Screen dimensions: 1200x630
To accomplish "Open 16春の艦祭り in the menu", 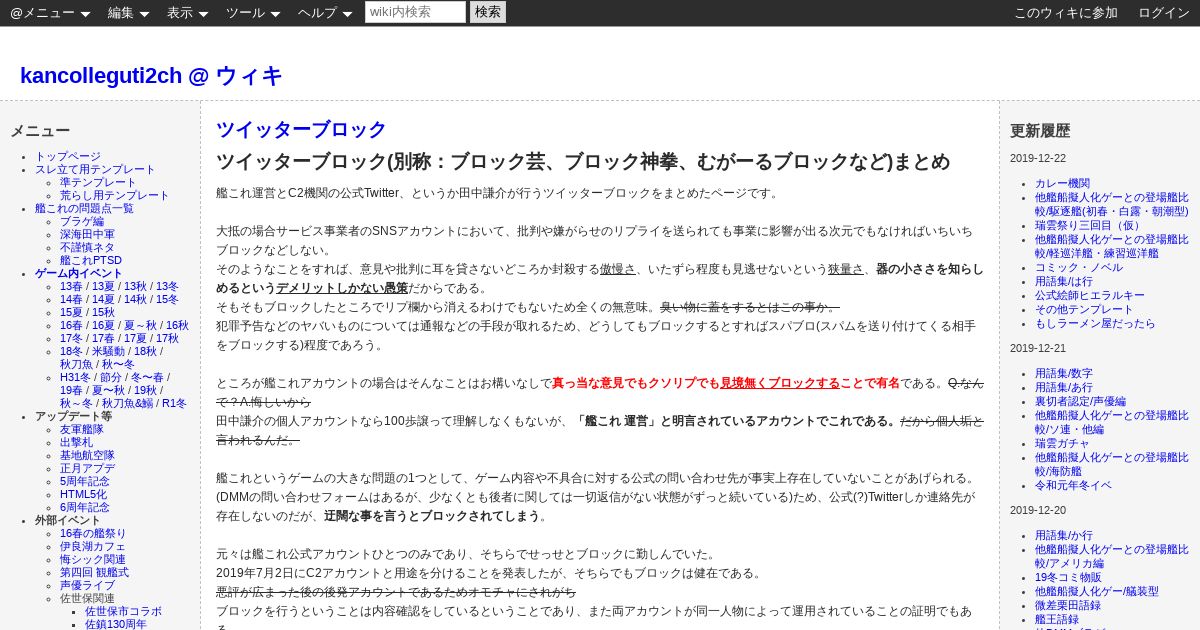I will (93, 534).
